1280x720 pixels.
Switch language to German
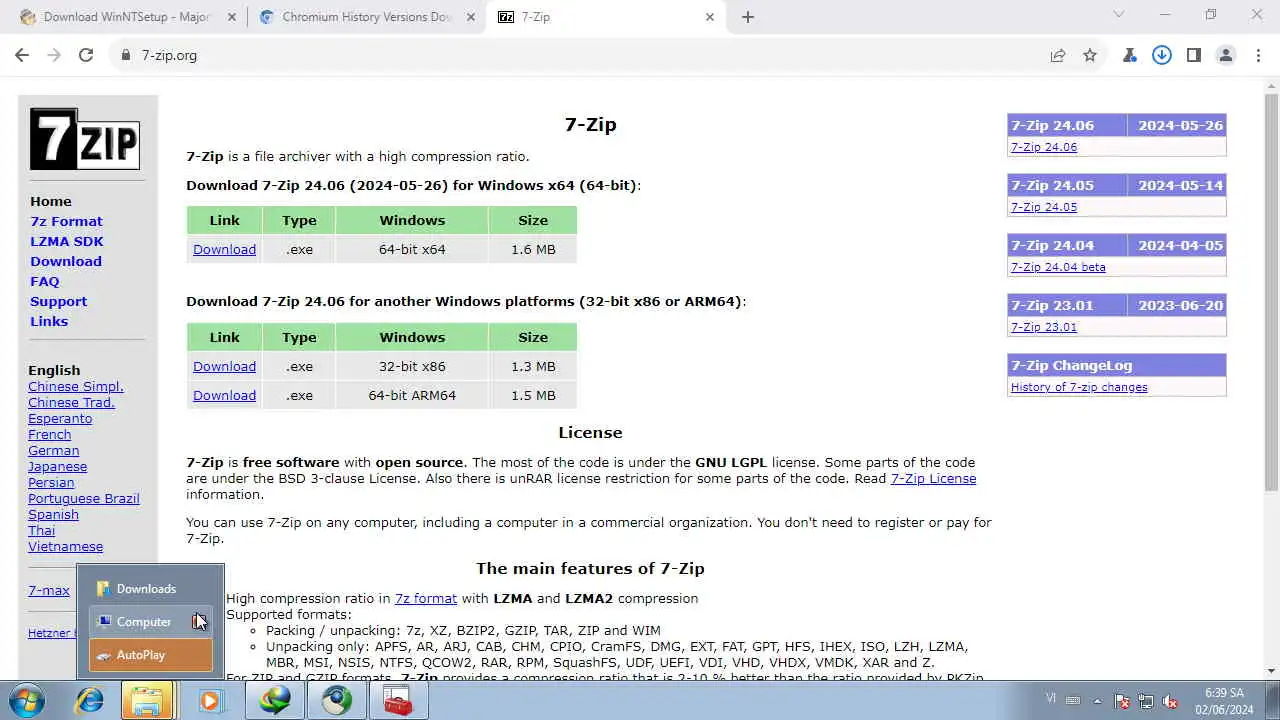(53, 450)
